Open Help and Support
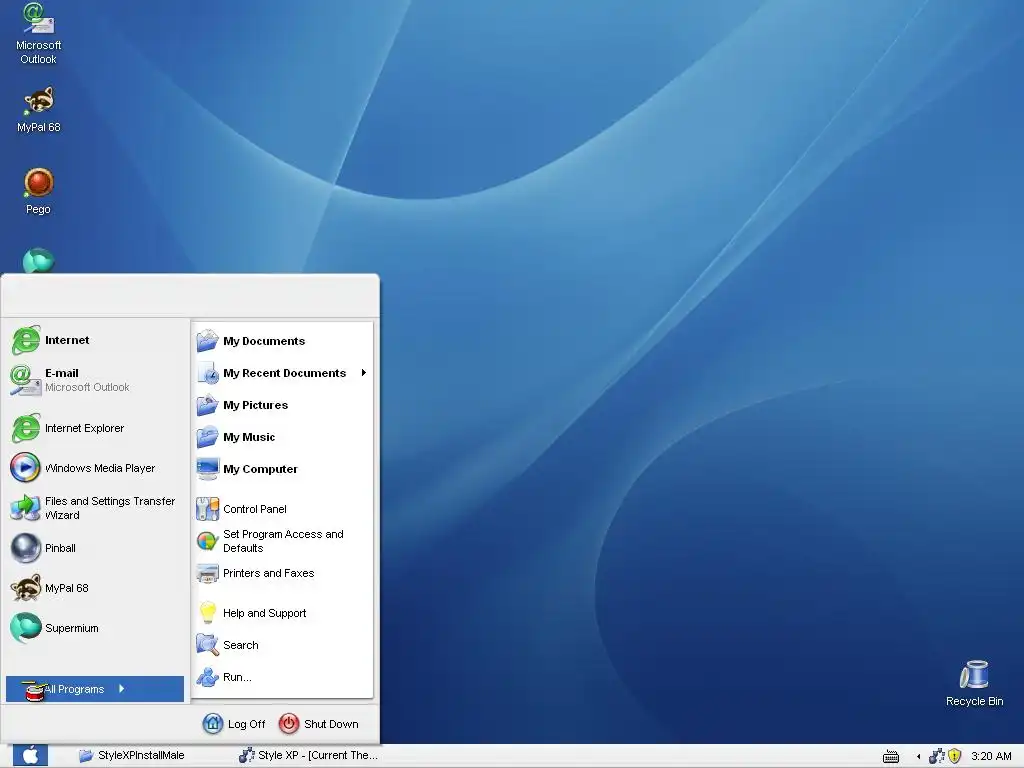 coord(252,613)
